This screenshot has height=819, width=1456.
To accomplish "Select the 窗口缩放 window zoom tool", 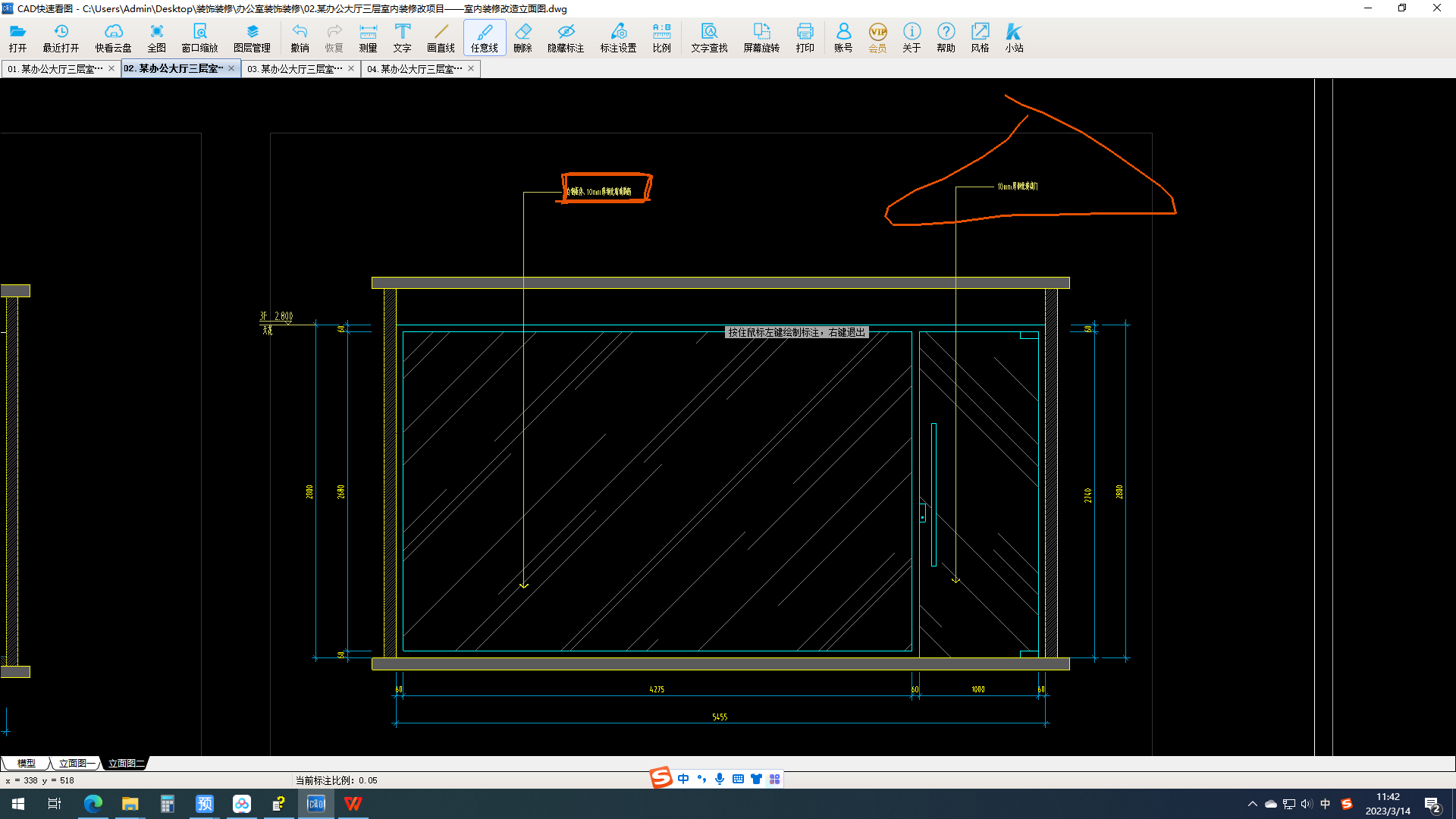I will [199, 38].
